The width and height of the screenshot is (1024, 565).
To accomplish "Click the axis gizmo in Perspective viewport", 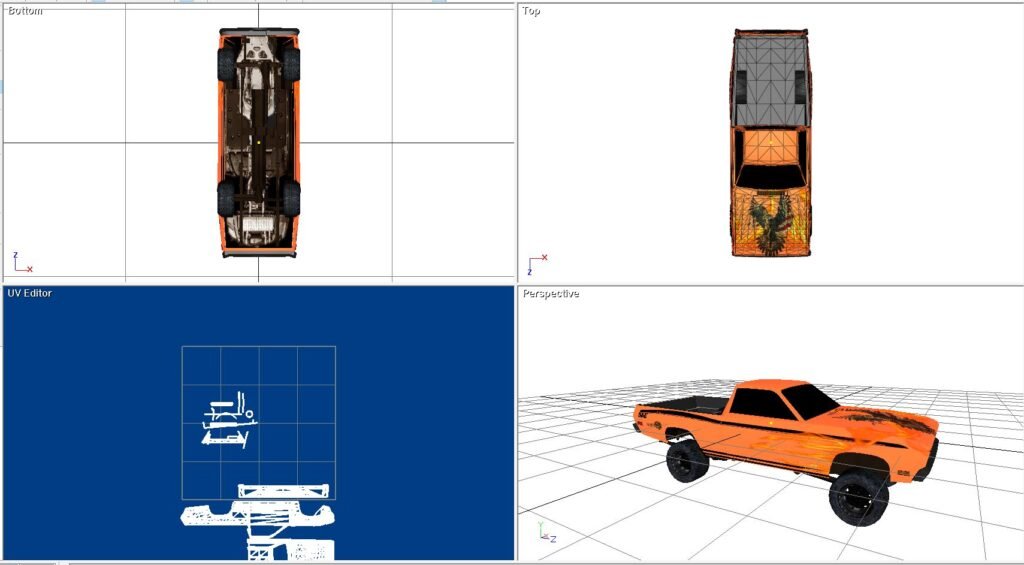I will pyautogui.click(x=545, y=532).
